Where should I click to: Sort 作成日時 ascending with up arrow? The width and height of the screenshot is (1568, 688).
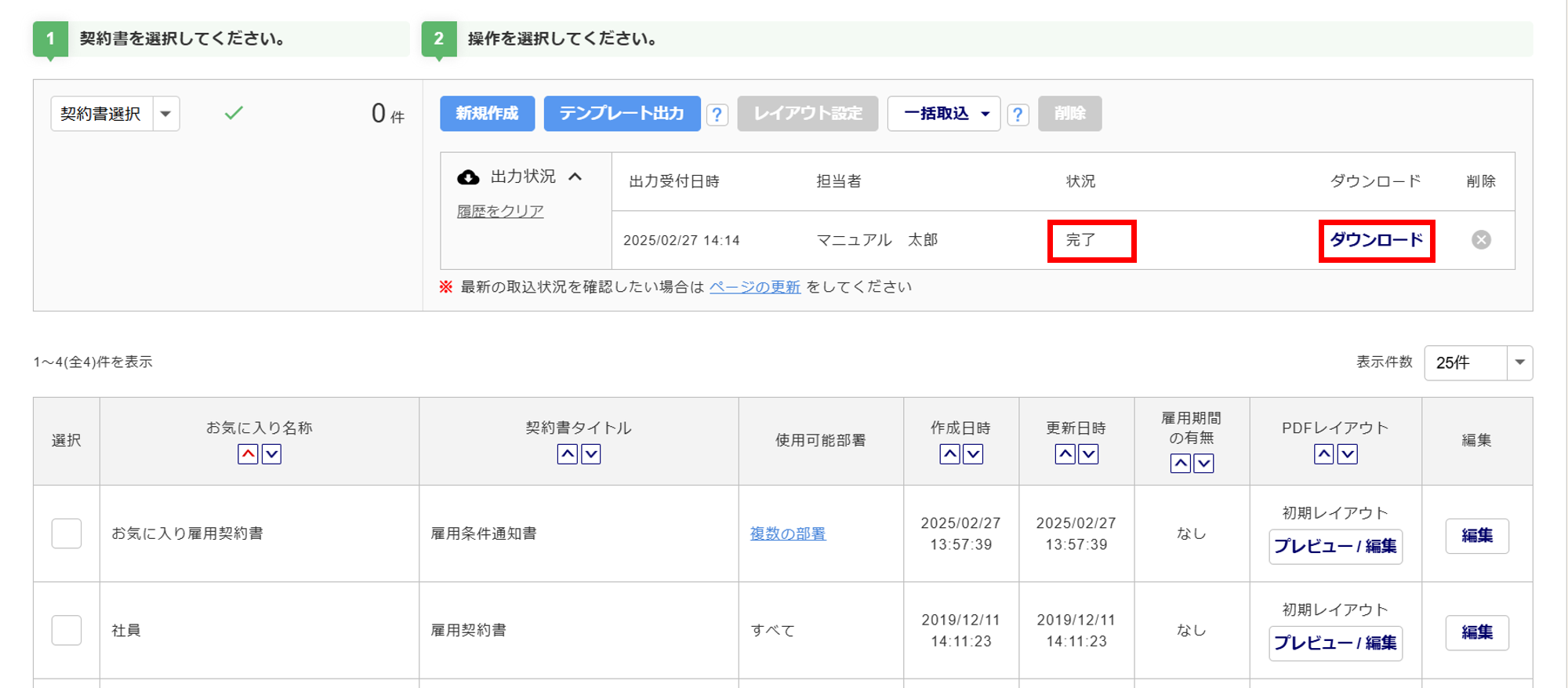tap(949, 454)
